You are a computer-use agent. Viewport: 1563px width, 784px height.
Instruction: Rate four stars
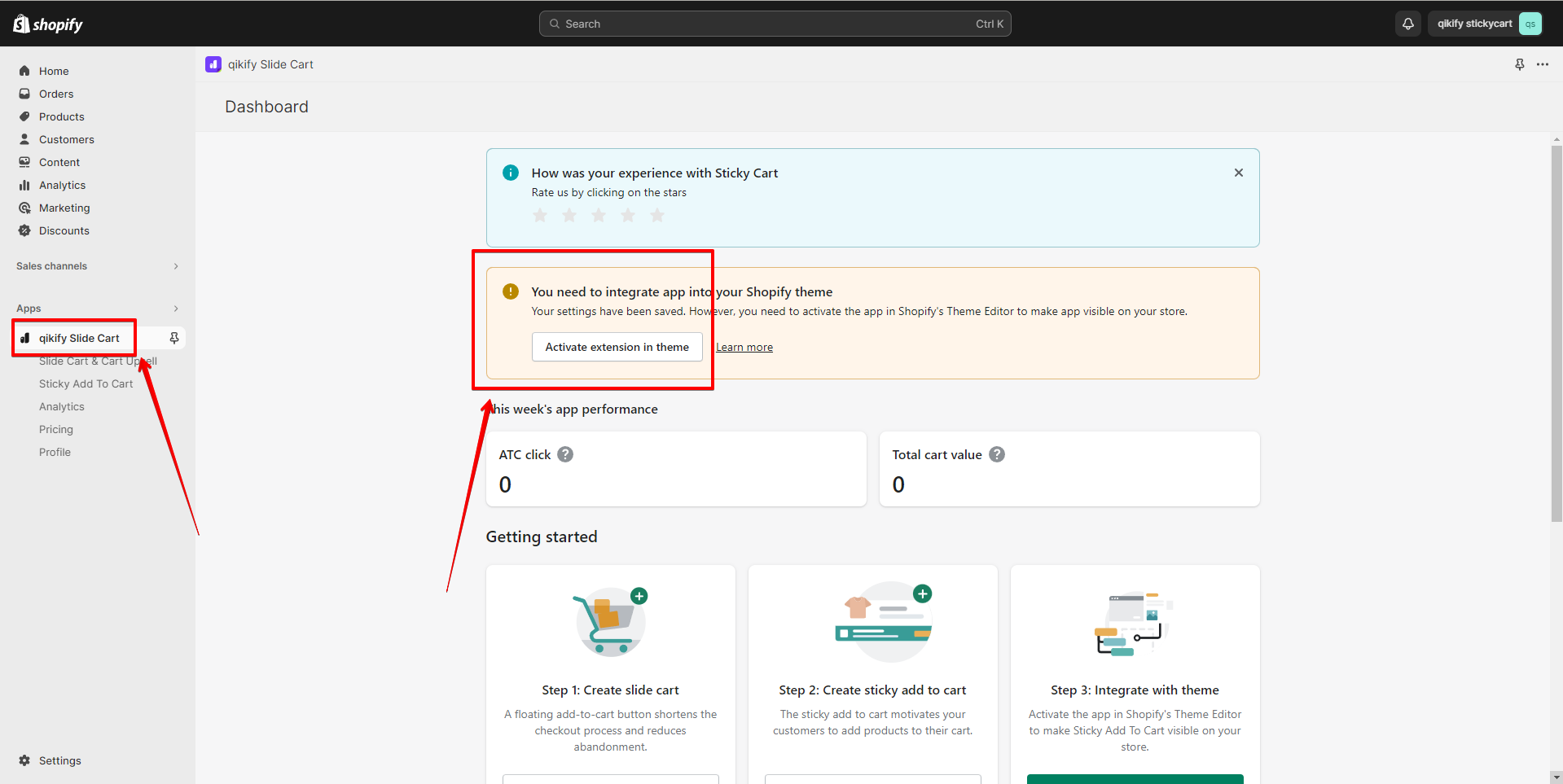tap(628, 215)
